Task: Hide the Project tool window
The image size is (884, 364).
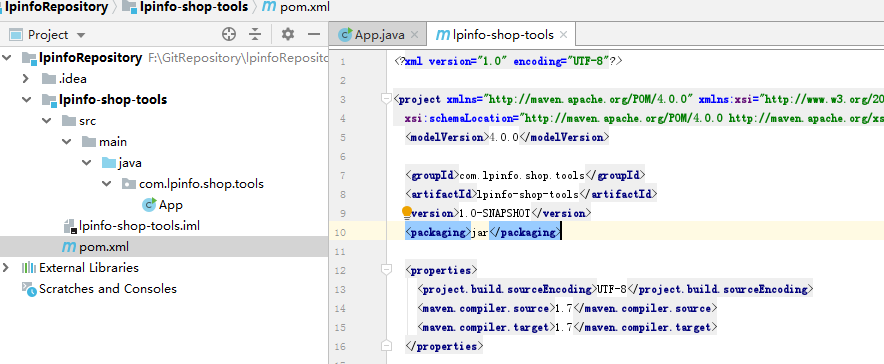Action: pyautogui.click(x=314, y=34)
